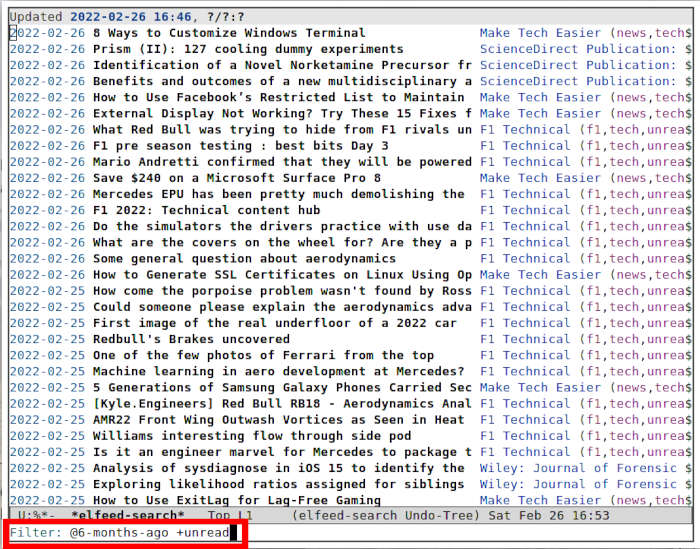Open "[Kyle.Engineers] Red Bull RB18" entry
The width and height of the screenshot is (700, 549).
coord(282,403)
